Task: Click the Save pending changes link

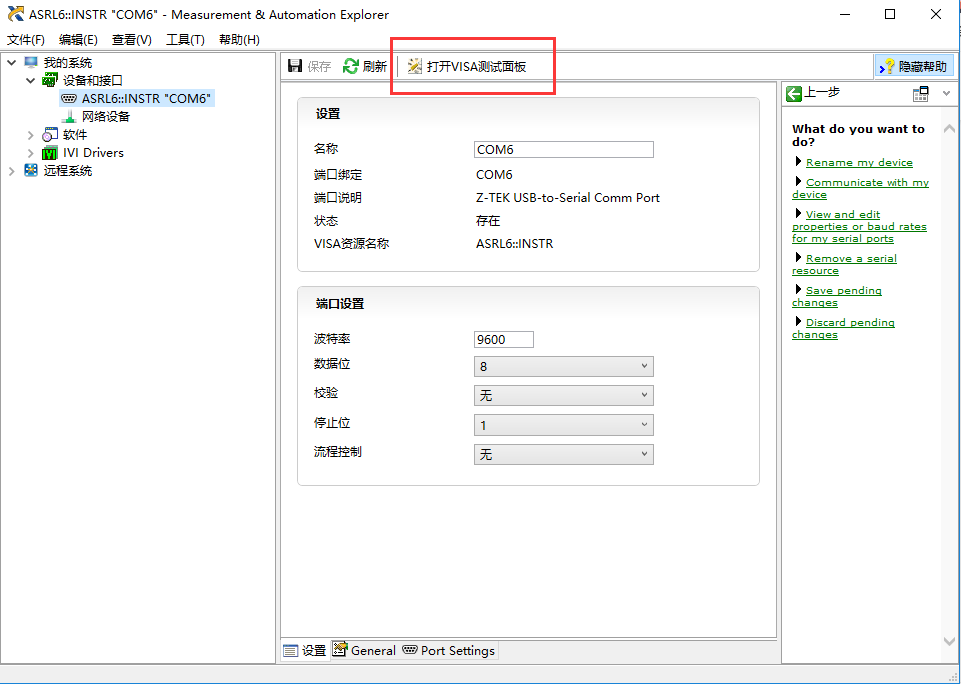Action: (837, 296)
